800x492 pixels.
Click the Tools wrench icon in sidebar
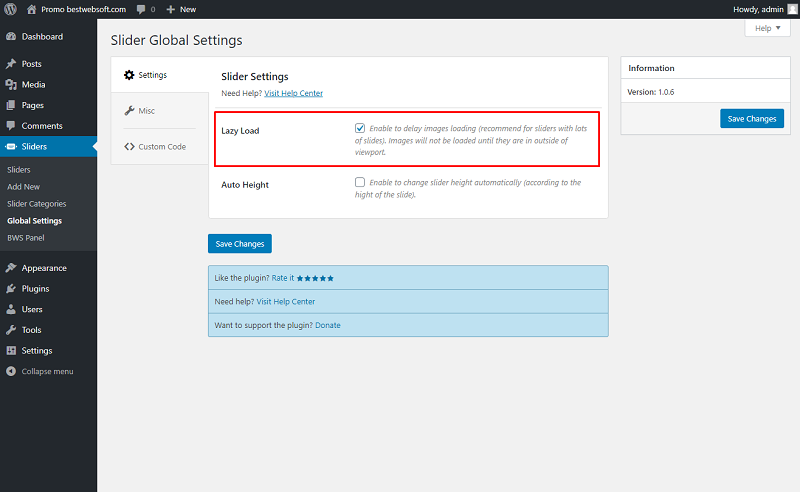[11, 330]
